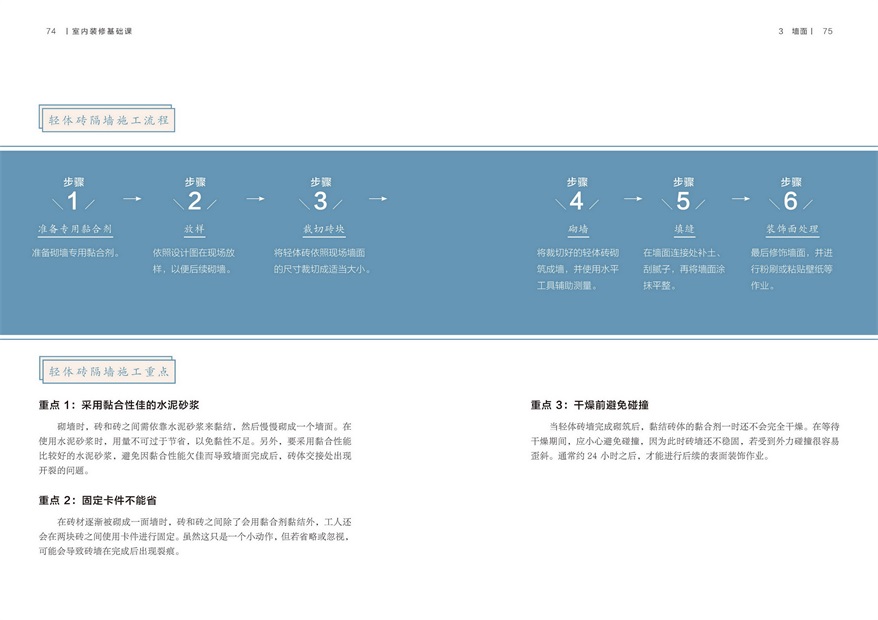Click the 轻体砖隔墙施工重点 section banner
The image size is (878, 620).
[x=109, y=372]
